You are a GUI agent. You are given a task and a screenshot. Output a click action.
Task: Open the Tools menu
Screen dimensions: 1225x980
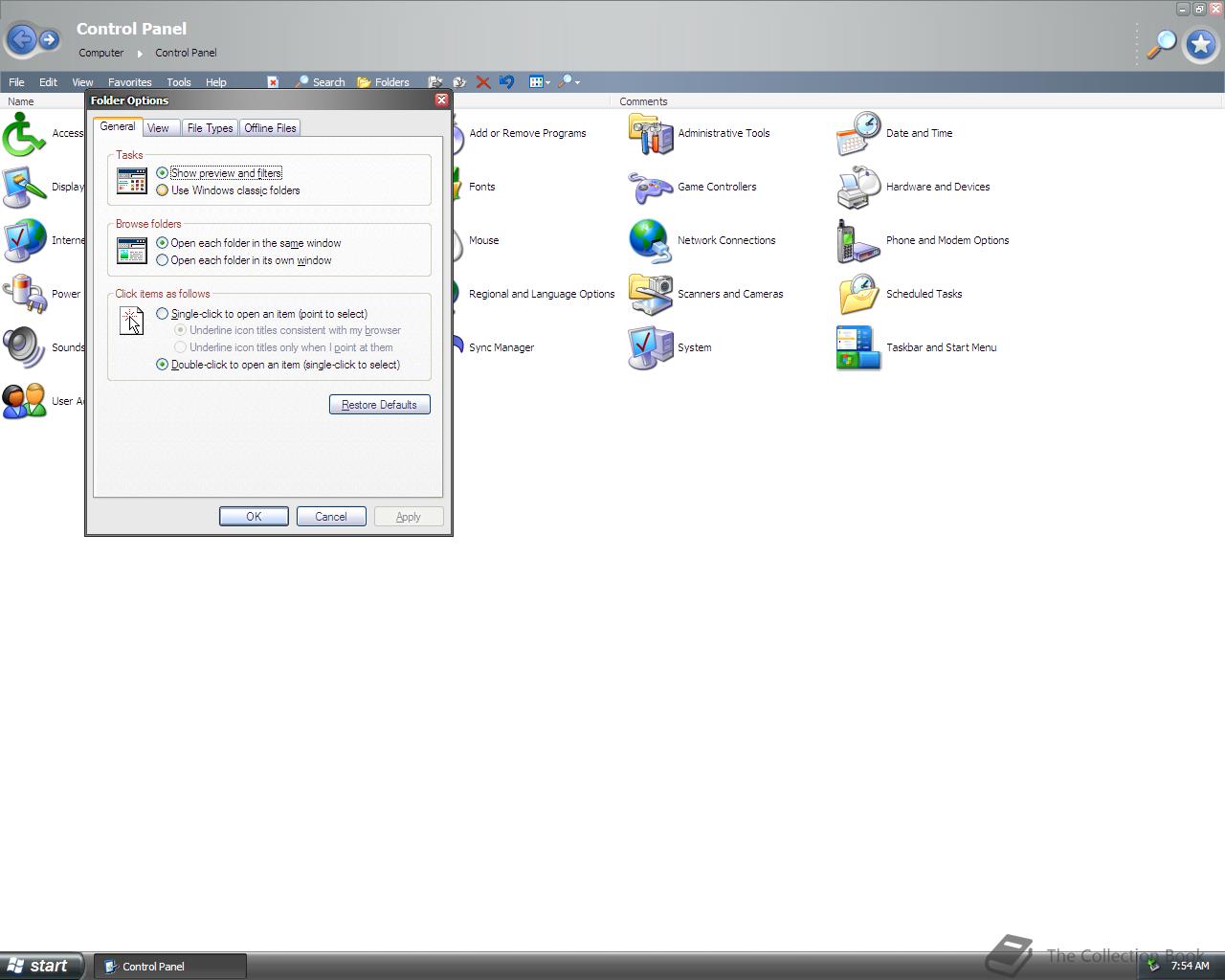click(179, 82)
